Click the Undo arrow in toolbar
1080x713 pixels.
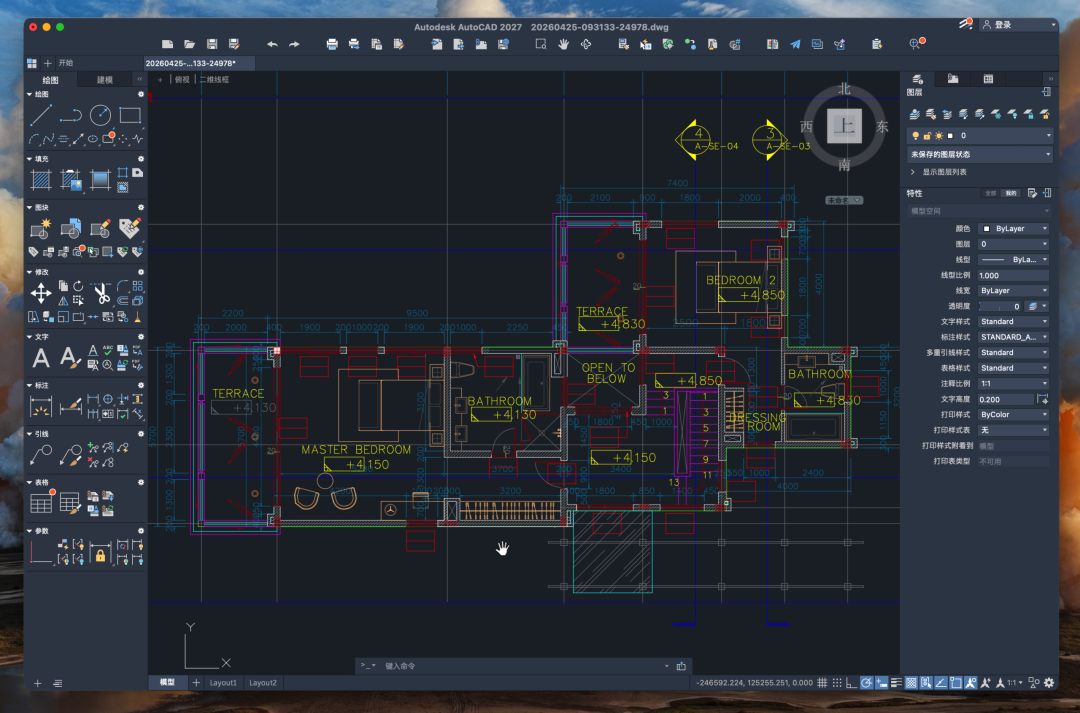point(272,44)
